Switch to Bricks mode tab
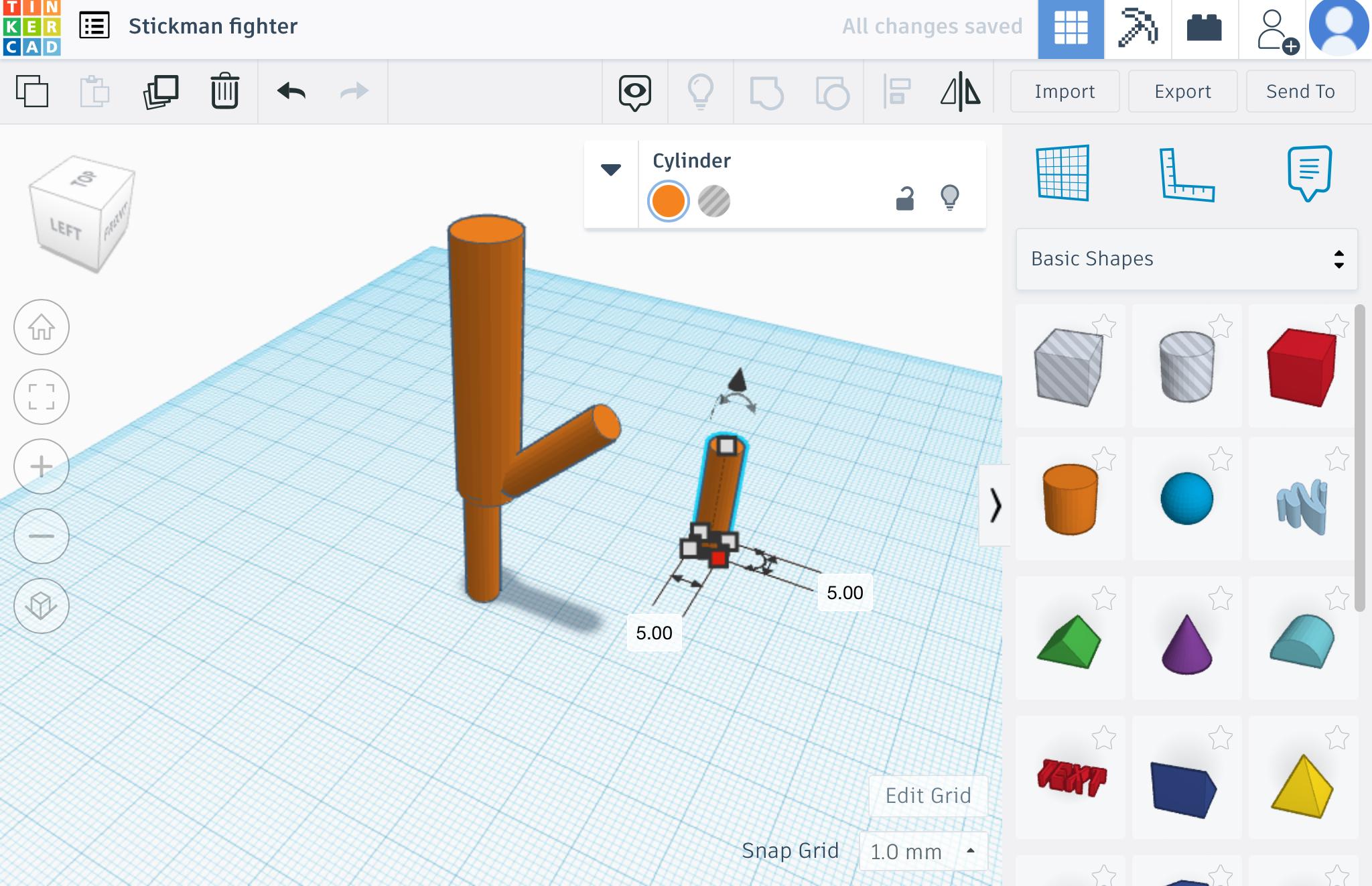Image resolution: width=1372 pixels, height=886 pixels. 1204,28
